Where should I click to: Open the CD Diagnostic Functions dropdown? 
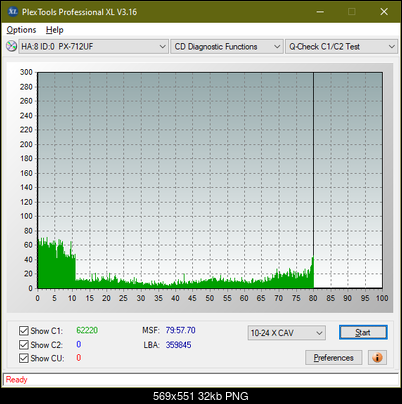[x=227, y=46]
